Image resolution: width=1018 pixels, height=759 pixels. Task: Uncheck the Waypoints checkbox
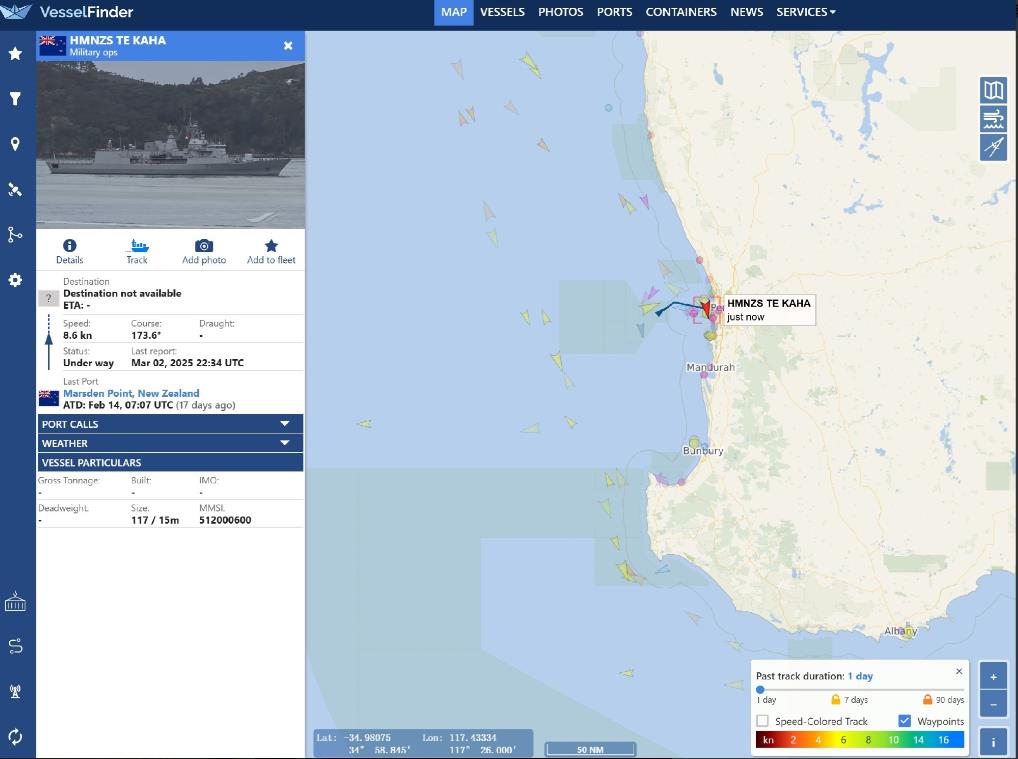(x=904, y=721)
